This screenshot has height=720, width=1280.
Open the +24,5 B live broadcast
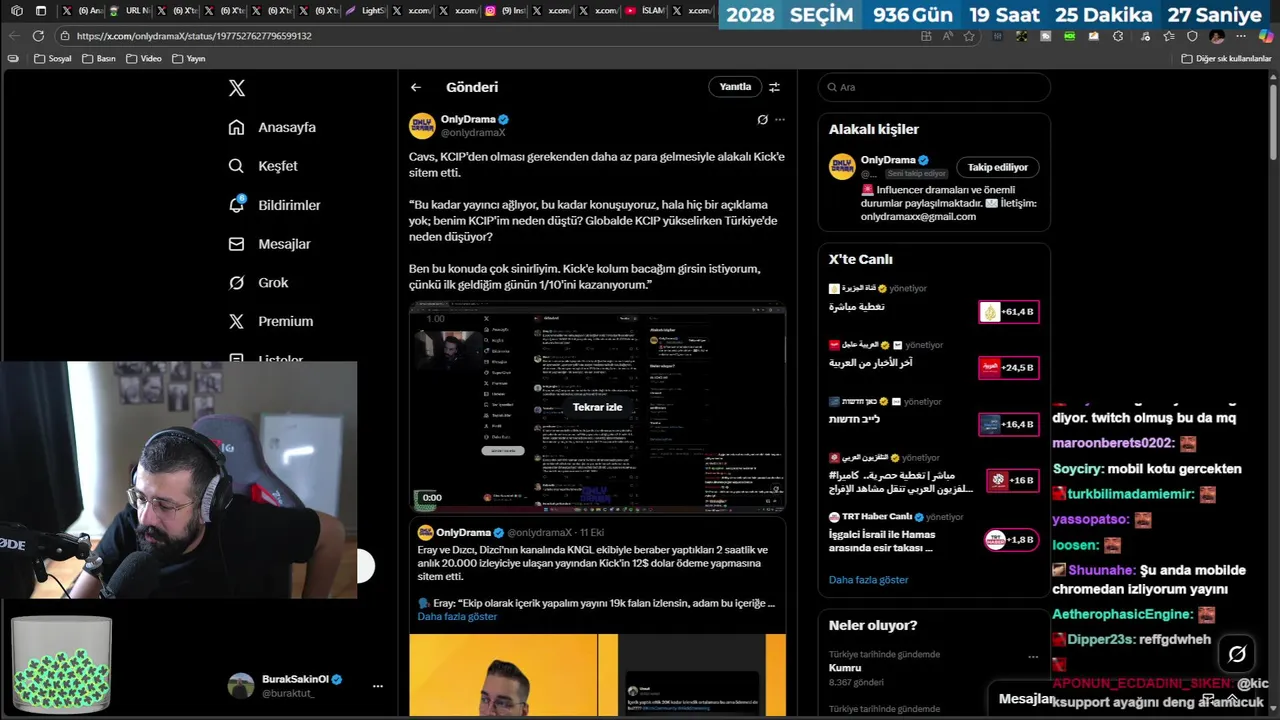click(1008, 367)
